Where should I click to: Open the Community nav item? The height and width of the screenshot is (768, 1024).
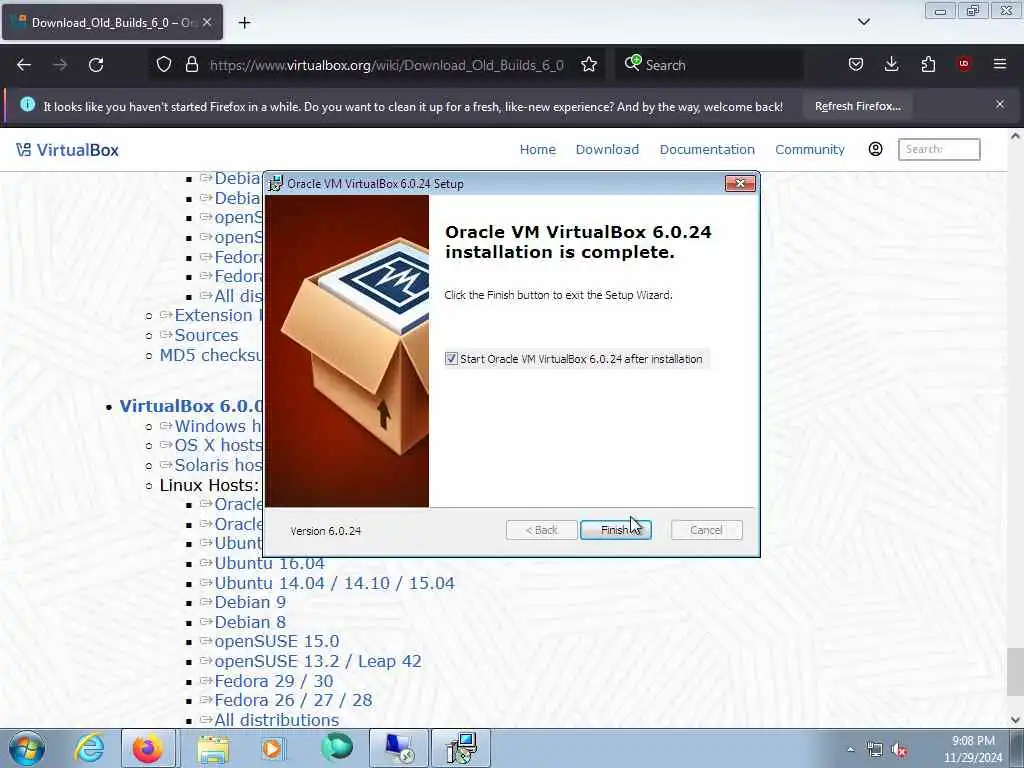[810, 150]
